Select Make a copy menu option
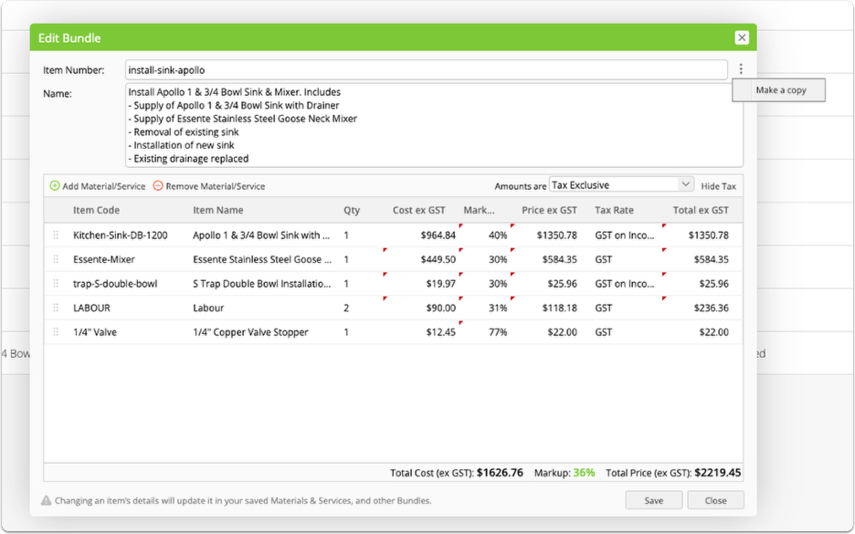Viewport: 855px width, 534px height. click(779, 90)
